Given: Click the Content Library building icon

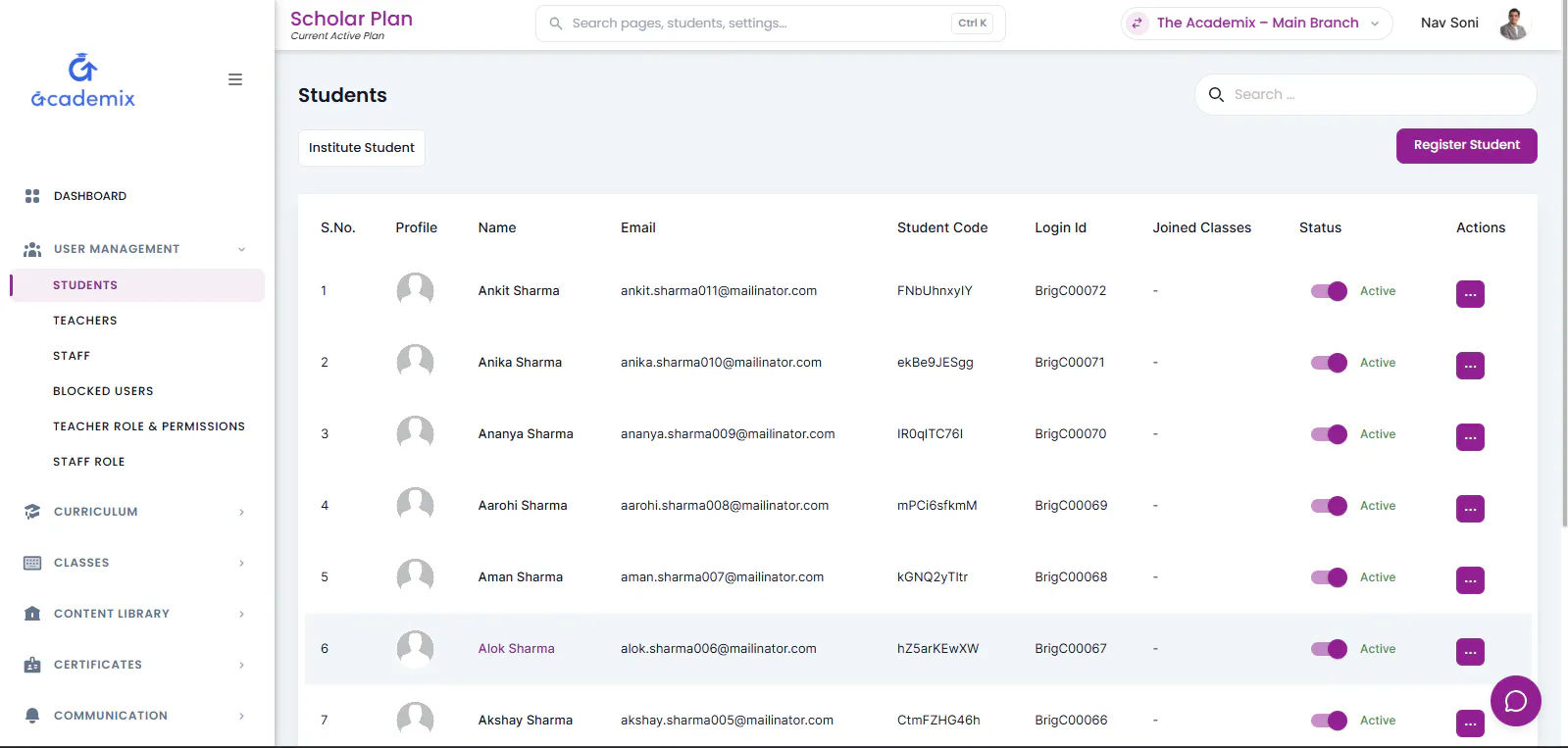Looking at the screenshot, I should [x=32, y=614].
